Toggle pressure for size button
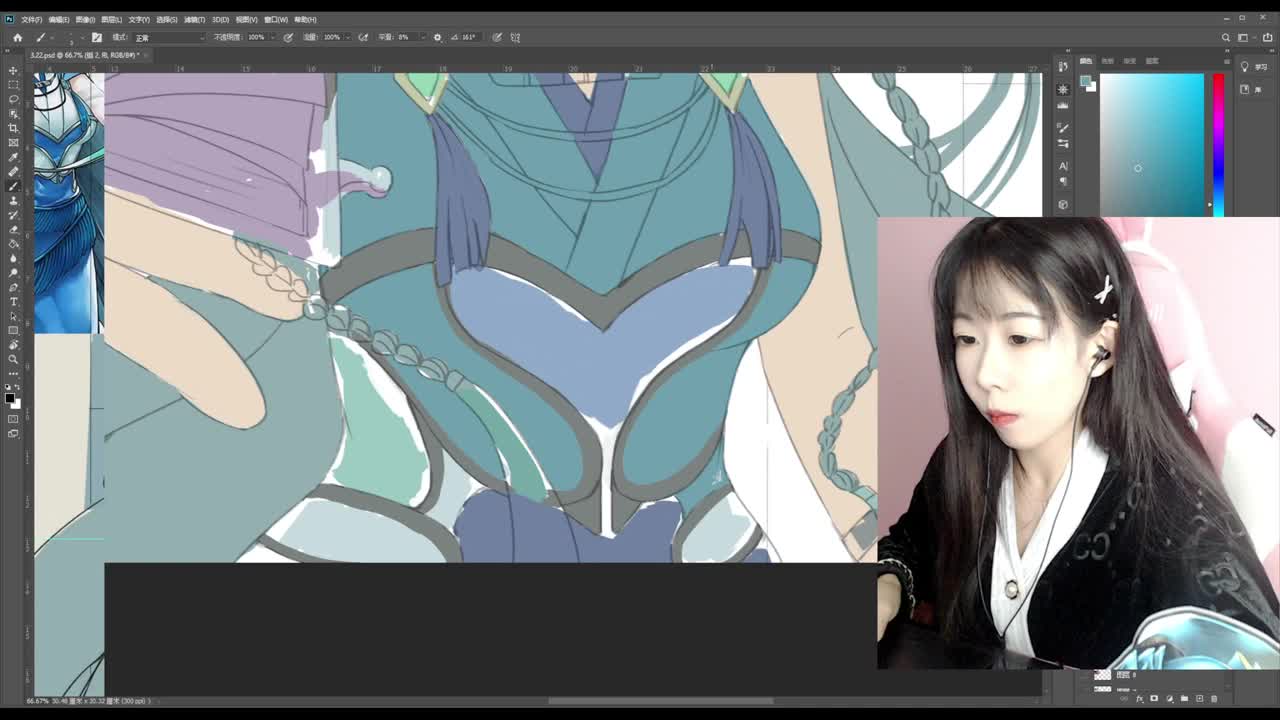This screenshot has height=720, width=1280. pyautogui.click(x=497, y=37)
